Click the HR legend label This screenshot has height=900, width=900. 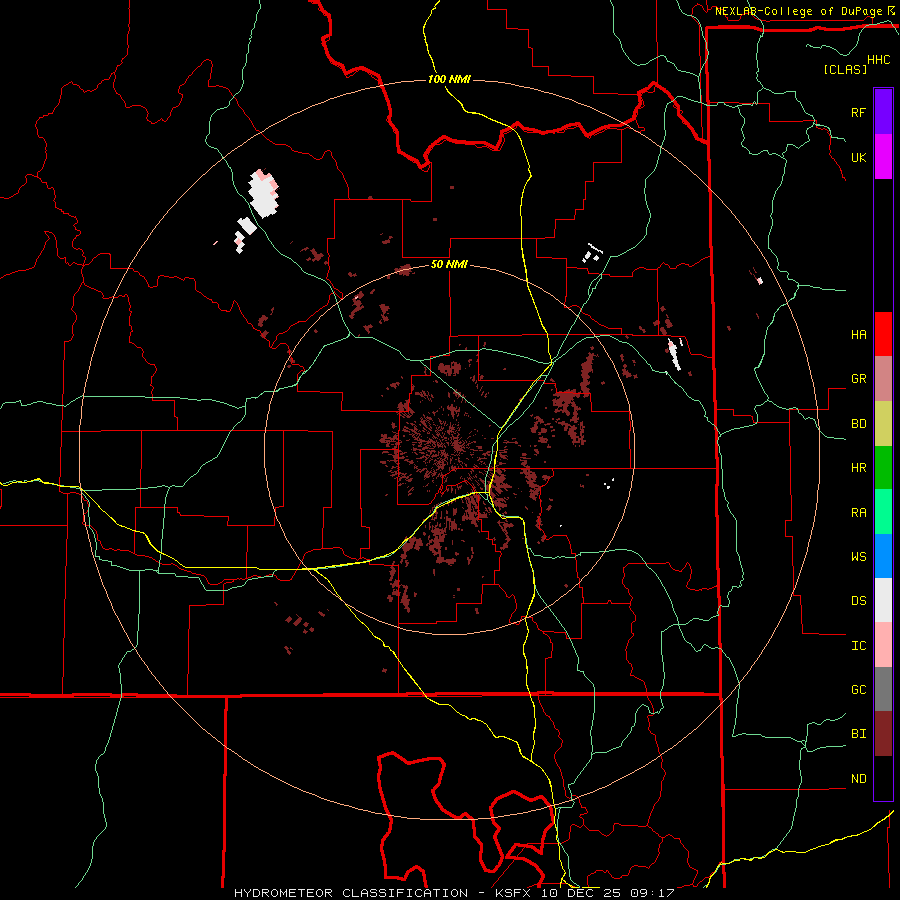tap(858, 468)
